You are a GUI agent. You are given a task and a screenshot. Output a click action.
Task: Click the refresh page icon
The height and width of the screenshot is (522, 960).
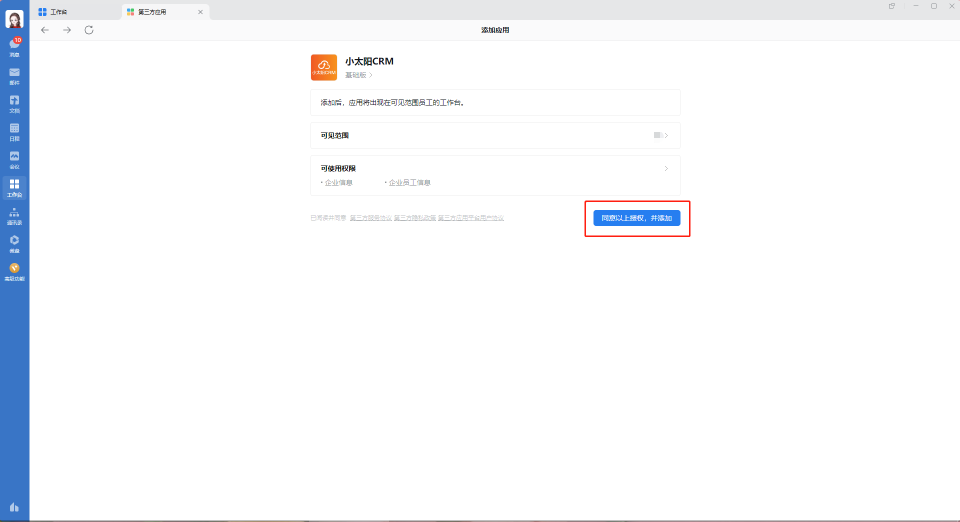point(89,30)
